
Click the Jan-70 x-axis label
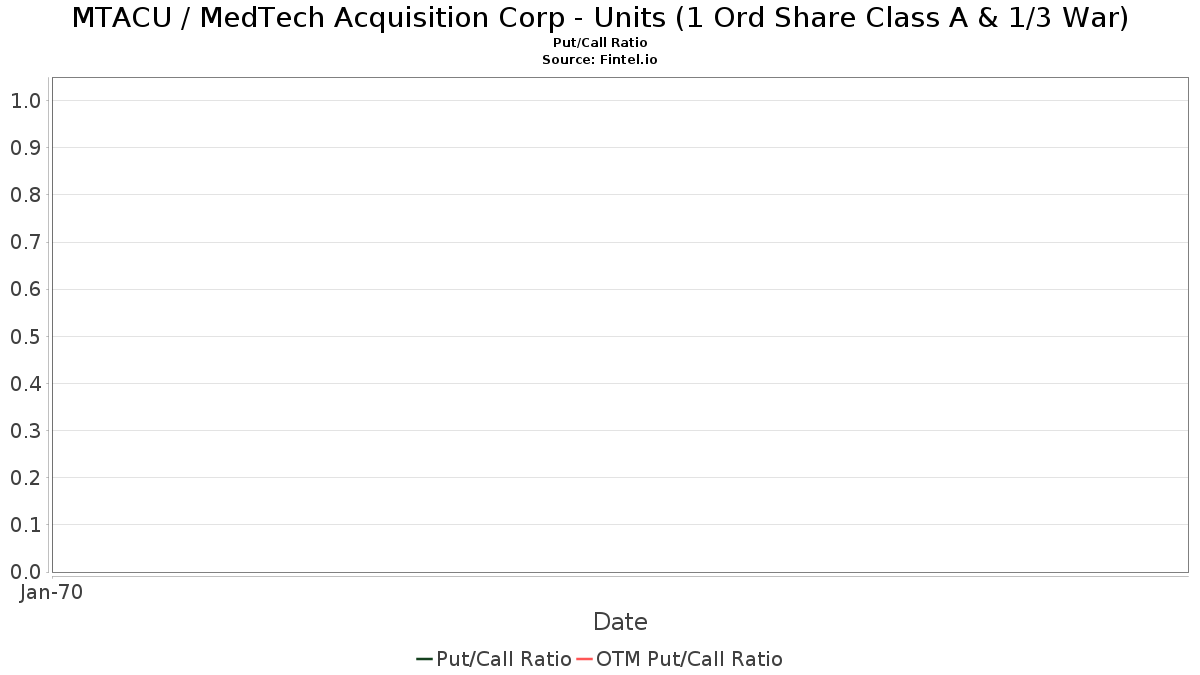pos(51,592)
